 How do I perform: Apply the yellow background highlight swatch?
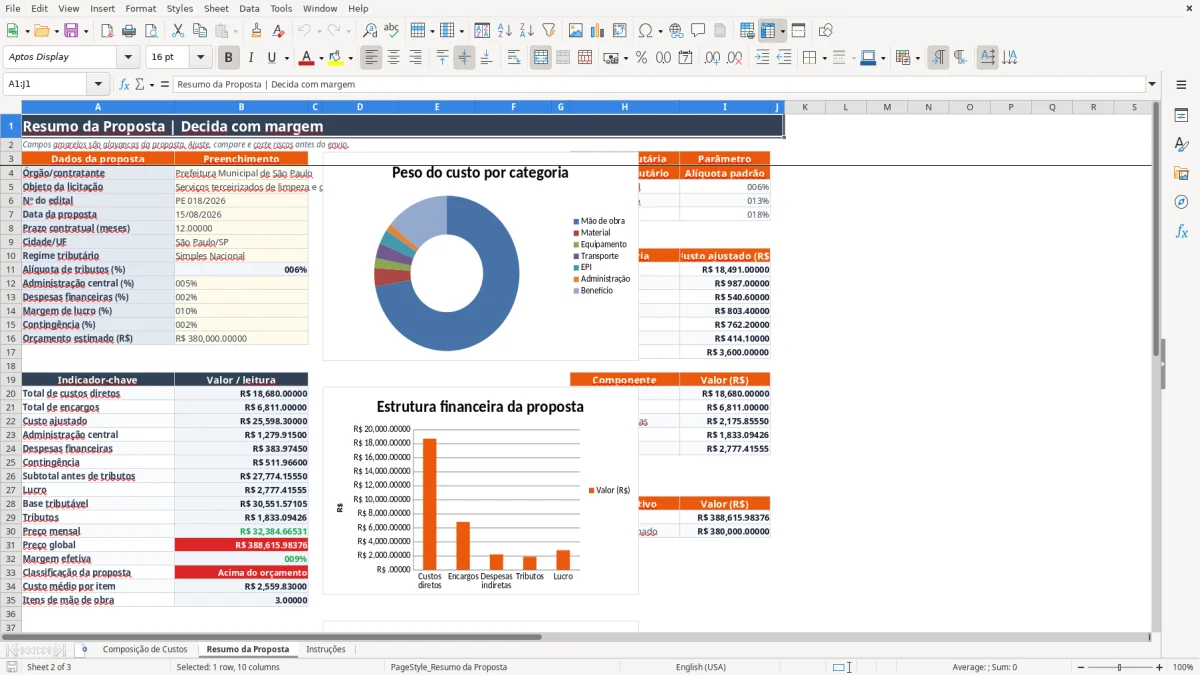336,58
